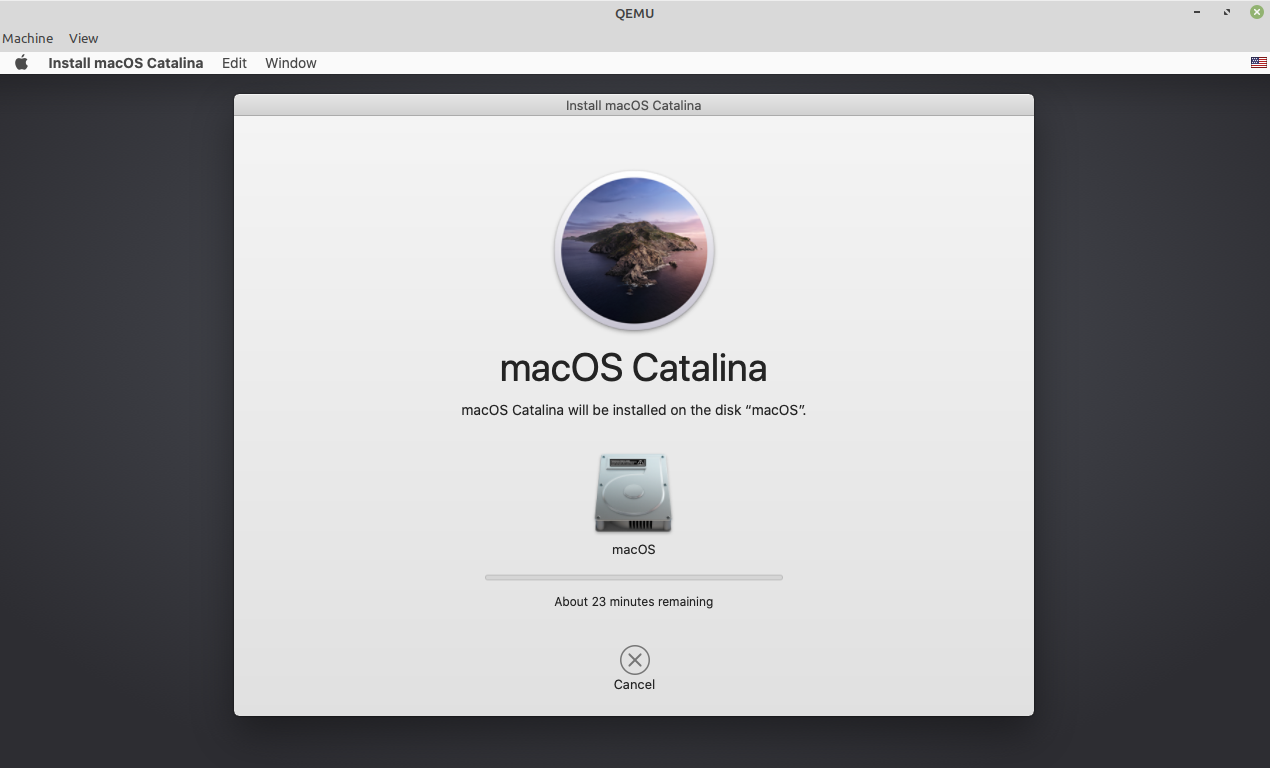Image resolution: width=1270 pixels, height=768 pixels.
Task: Click the macOS Catalina heading text
Action: tap(633, 368)
